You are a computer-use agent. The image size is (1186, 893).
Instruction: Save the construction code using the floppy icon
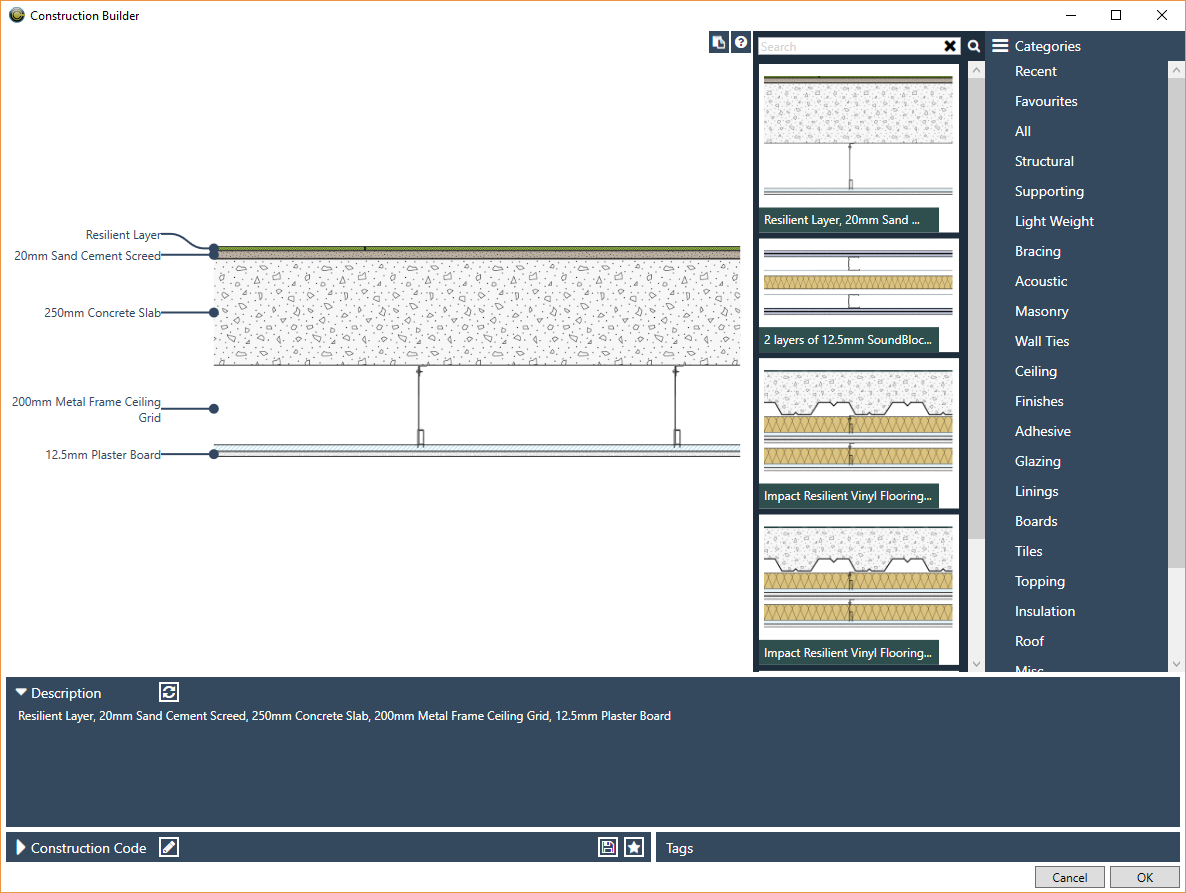tap(608, 847)
